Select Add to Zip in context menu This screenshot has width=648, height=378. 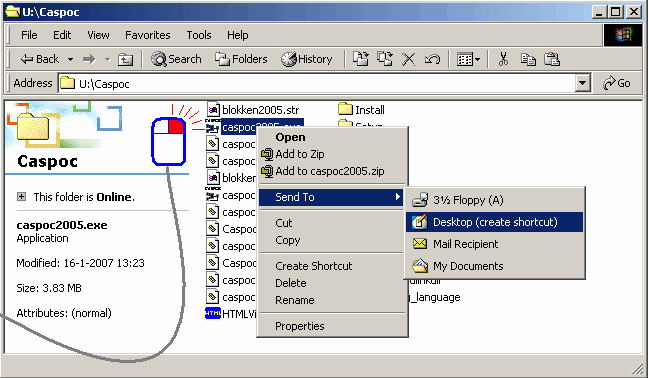click(332, 154)
